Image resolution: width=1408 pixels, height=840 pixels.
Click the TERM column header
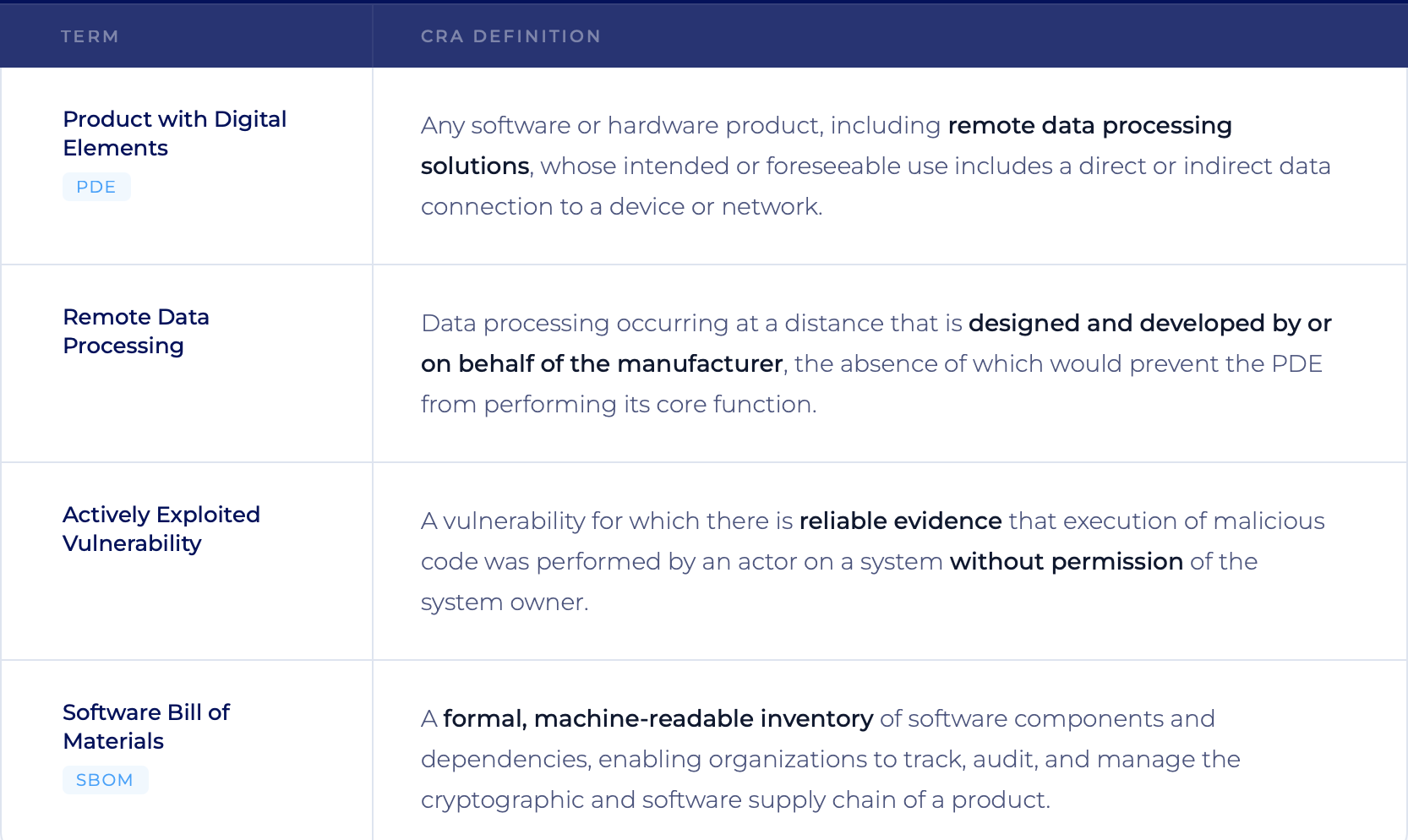(90, 36)
